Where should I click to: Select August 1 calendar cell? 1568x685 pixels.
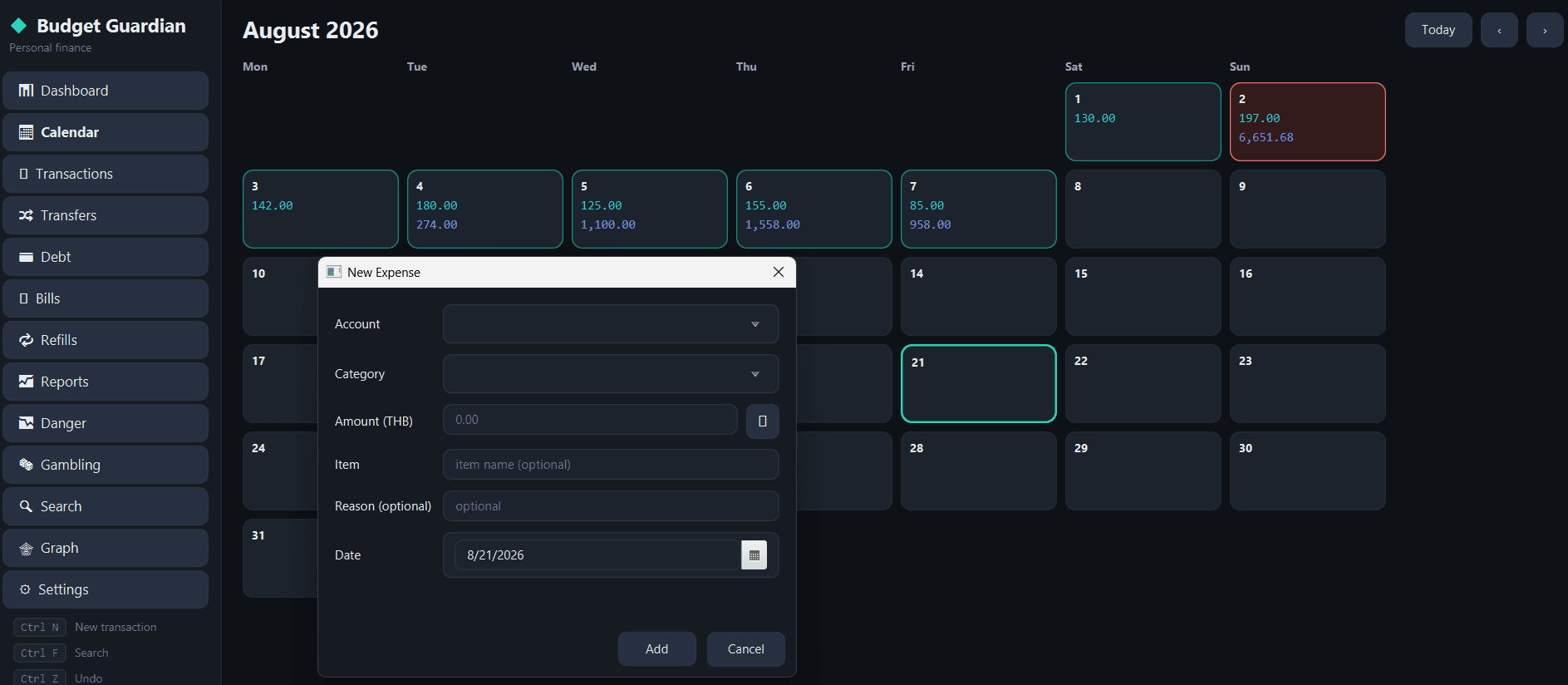coord(1143,121)
